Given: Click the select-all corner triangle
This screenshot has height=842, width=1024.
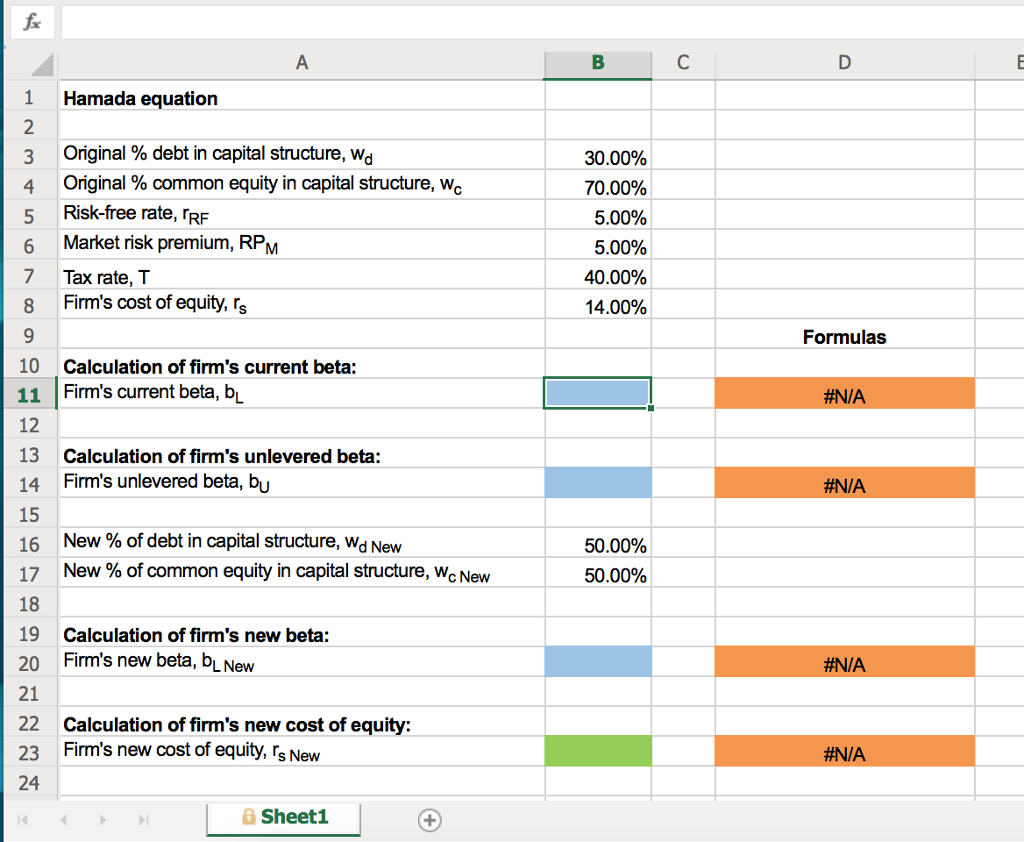Looking at the screenshot, I should pos(43,65).
